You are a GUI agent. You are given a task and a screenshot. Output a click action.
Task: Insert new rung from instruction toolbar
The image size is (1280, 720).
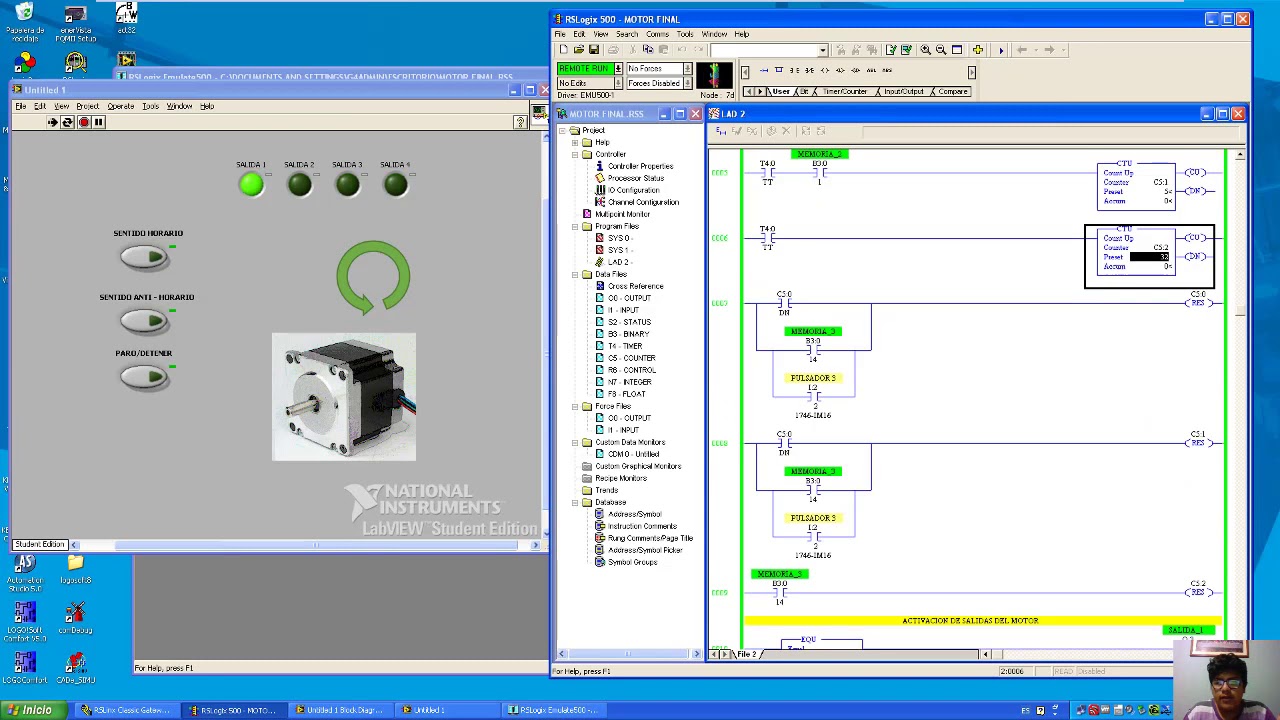point(764,71)
